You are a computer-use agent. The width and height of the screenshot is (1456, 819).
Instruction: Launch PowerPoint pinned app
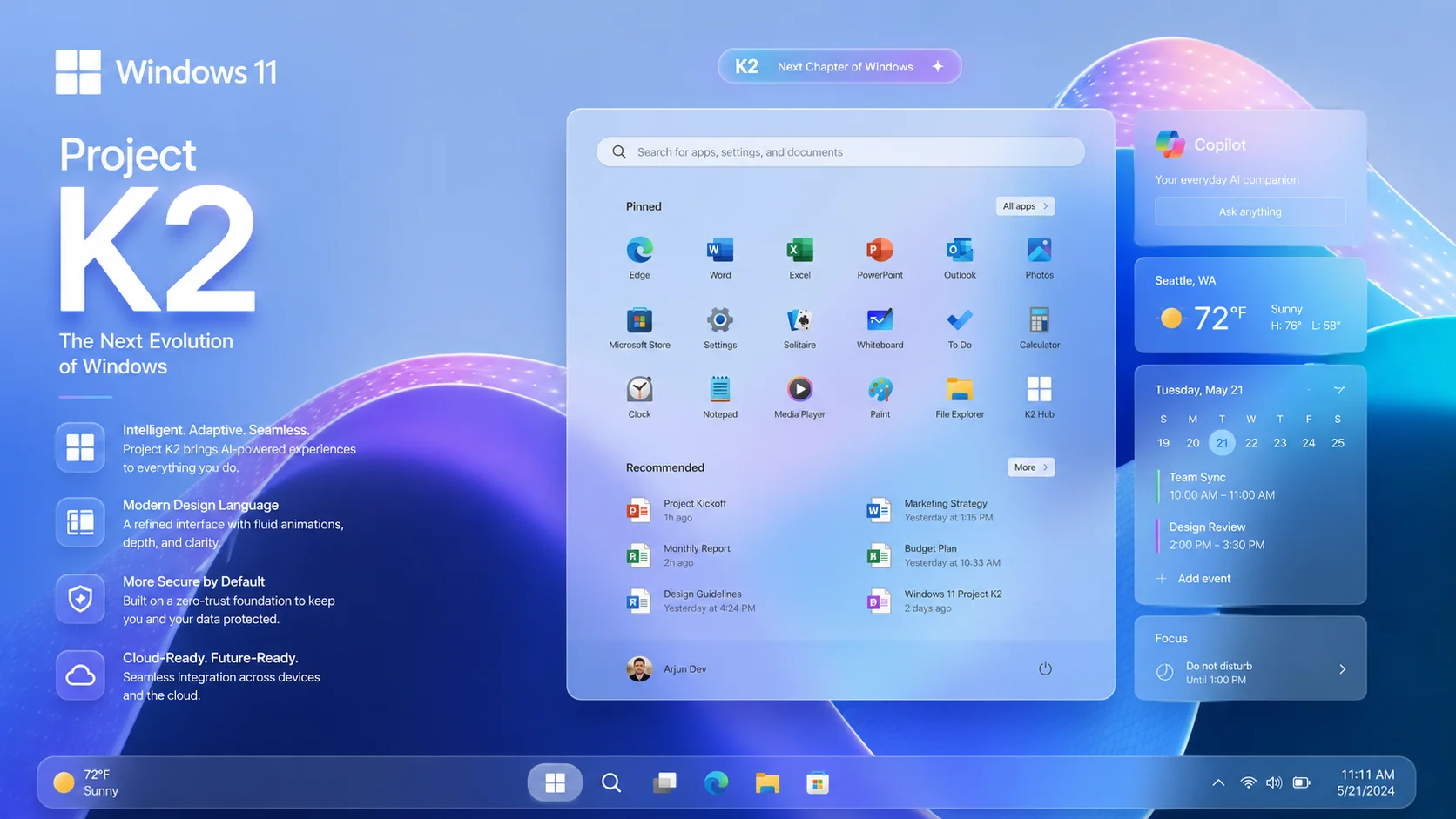coord(880,257)
